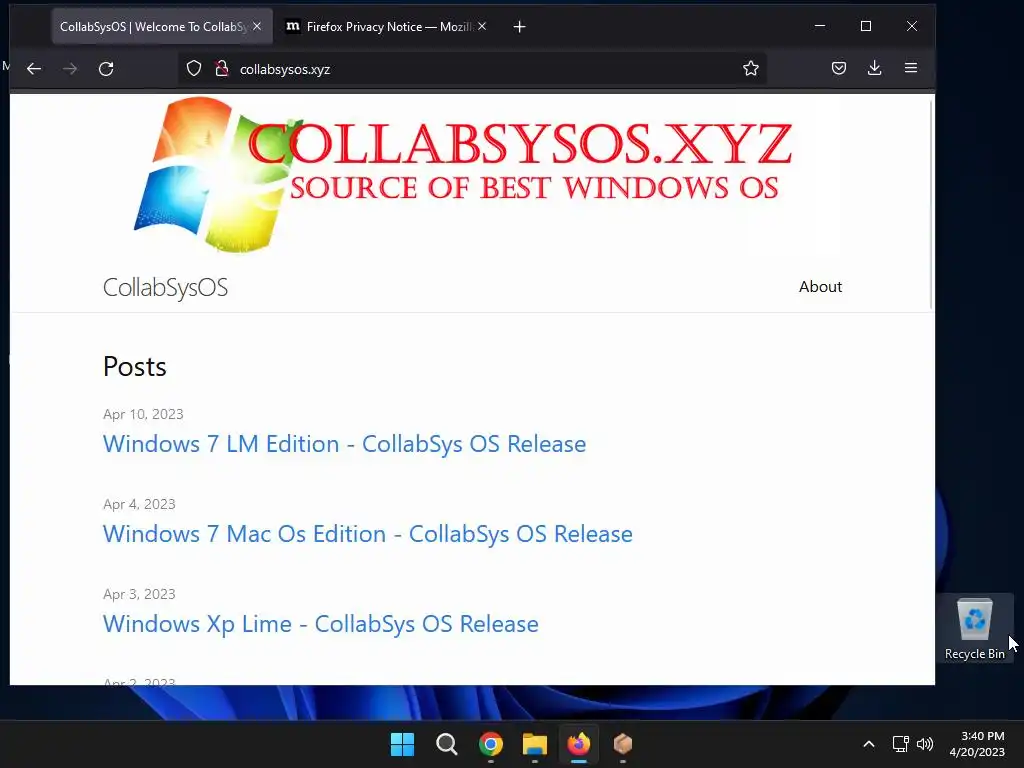Close the Firefox Privacy Notice tab
Image resolution: width=1024 pixels, height=768 pixels.
point(482,26)
